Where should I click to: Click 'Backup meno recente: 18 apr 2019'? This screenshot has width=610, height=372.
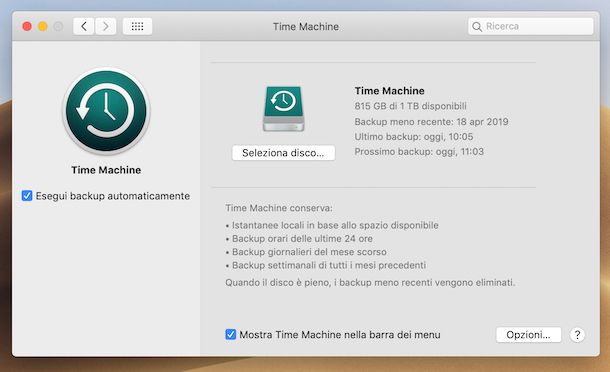[x=431, y=121]
